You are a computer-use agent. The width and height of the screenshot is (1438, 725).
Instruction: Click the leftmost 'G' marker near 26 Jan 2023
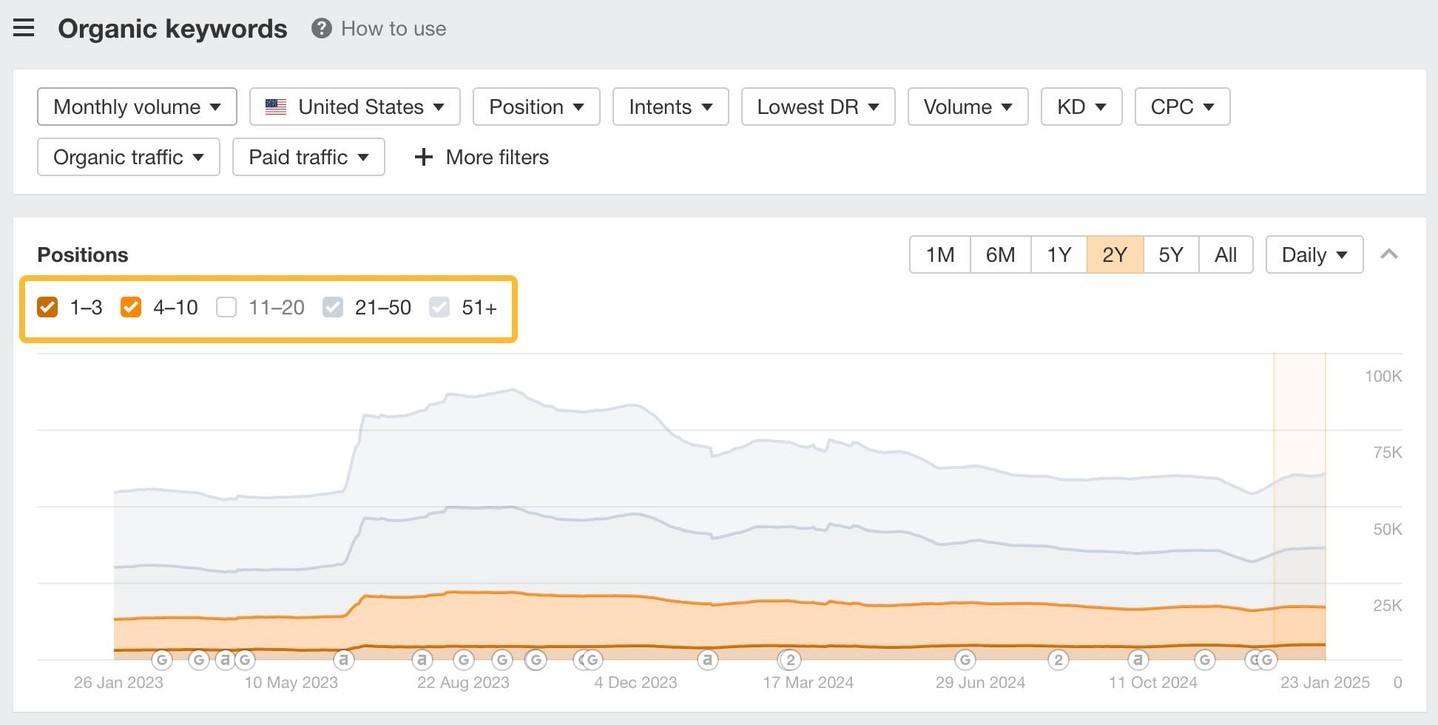[162, 659]
